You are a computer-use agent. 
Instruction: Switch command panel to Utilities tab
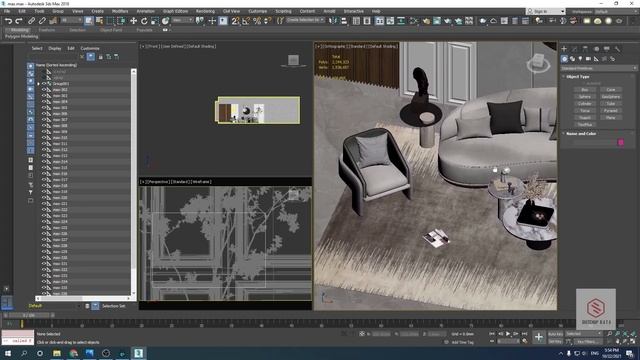click(618, 49)
